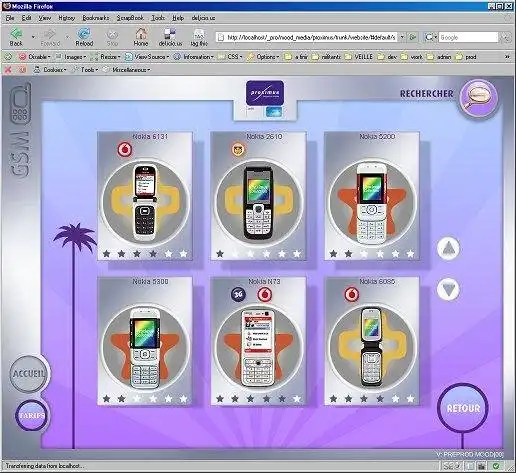516x473 pixels.
Task: Open the del.icio.us menu
Action: click(203, 18)
